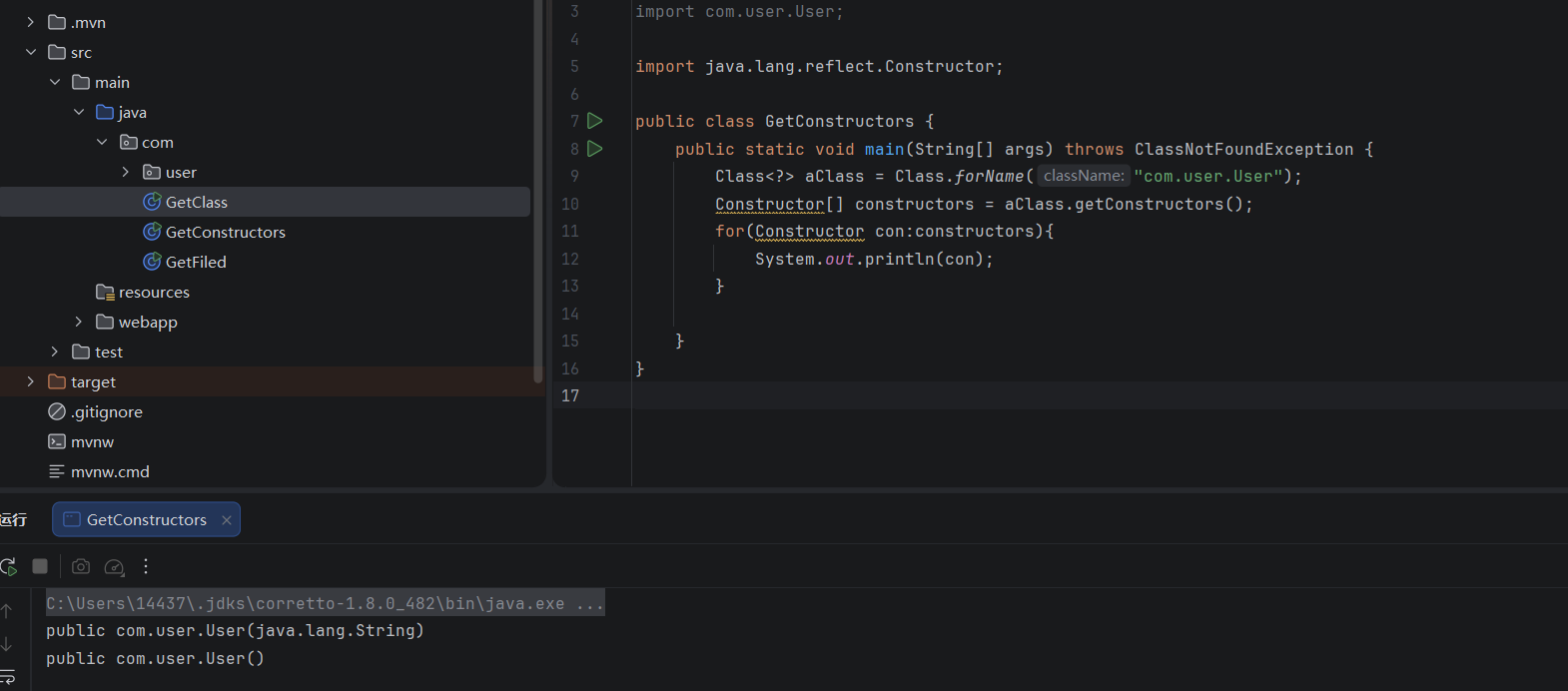
Task: Collapse the main folder chevron
Action: 55,82
